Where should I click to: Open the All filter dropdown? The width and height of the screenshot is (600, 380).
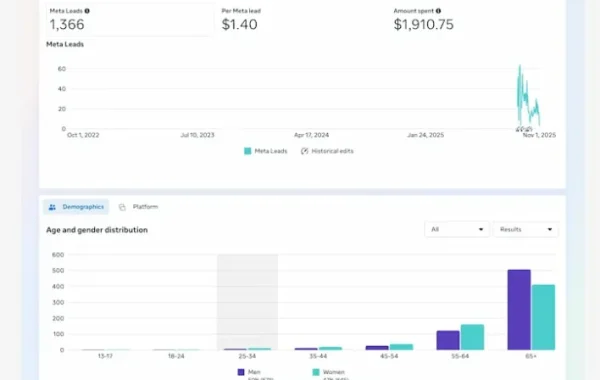(x=457, y=229)
